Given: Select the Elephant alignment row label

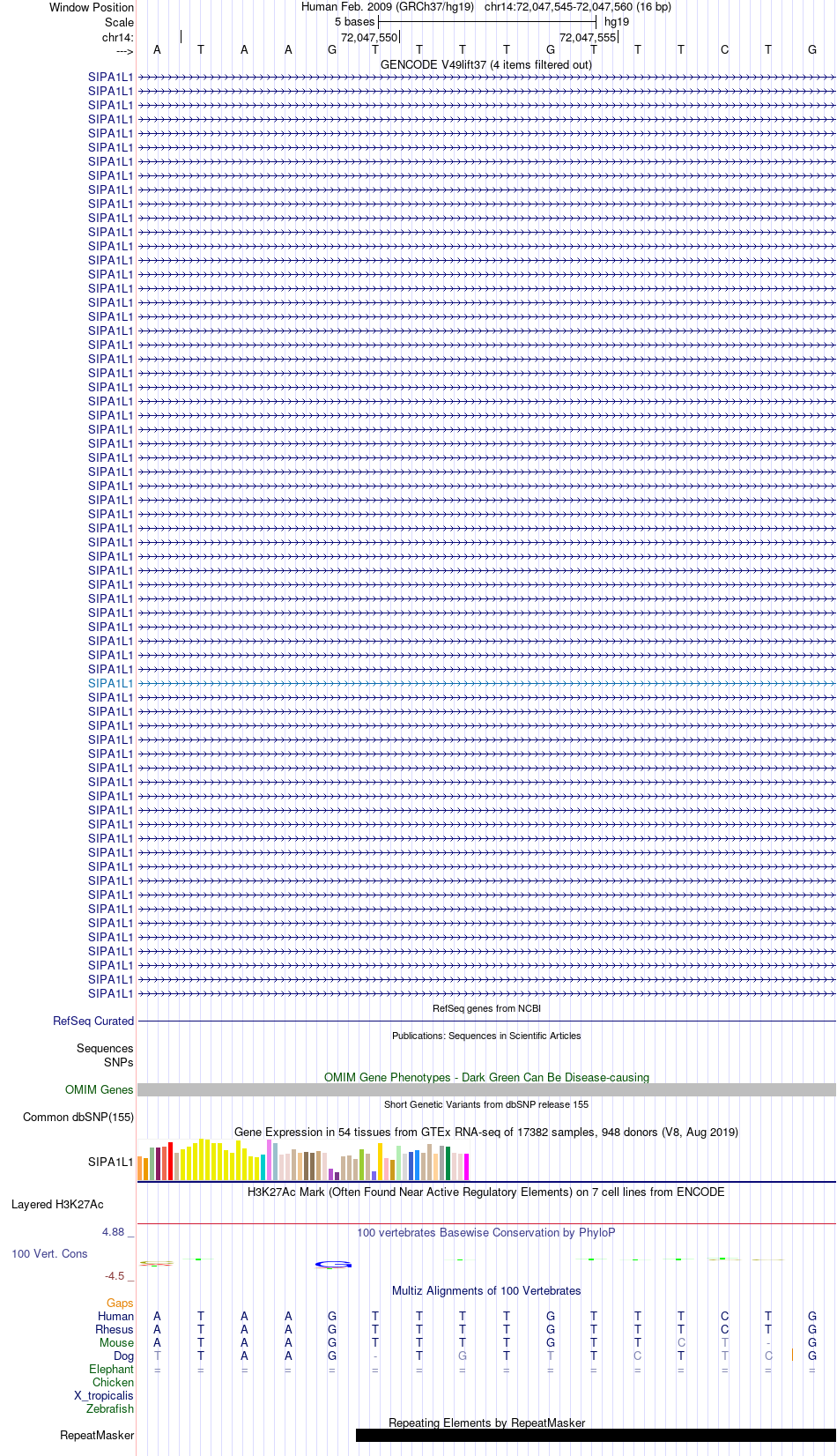Looking at the screenshot, I should click(x=111, y=1369).
